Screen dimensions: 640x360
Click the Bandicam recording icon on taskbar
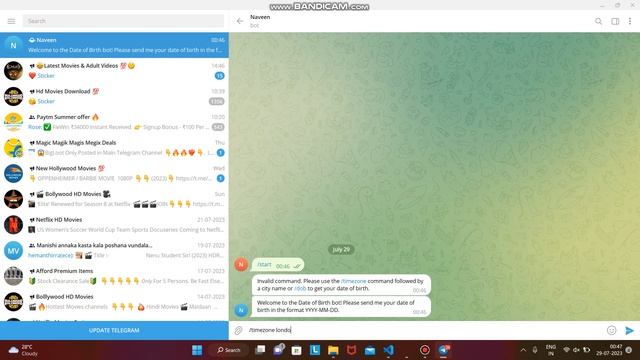tap(425, 350)
